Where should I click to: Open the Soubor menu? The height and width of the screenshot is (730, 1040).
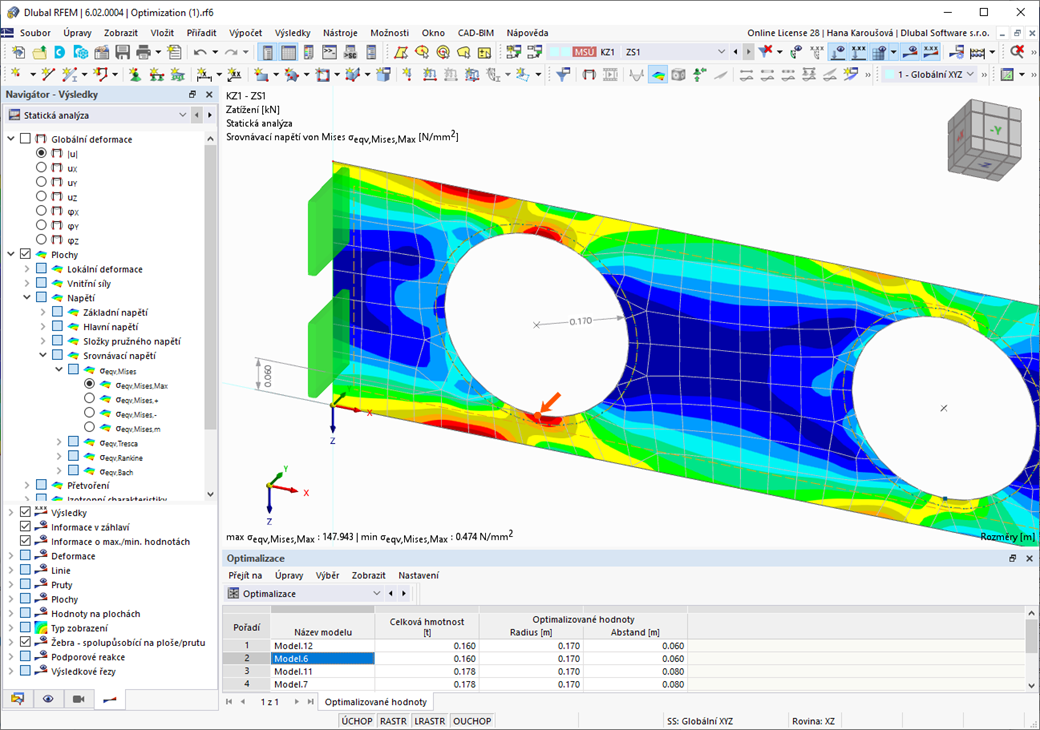[x=35, y=32]
